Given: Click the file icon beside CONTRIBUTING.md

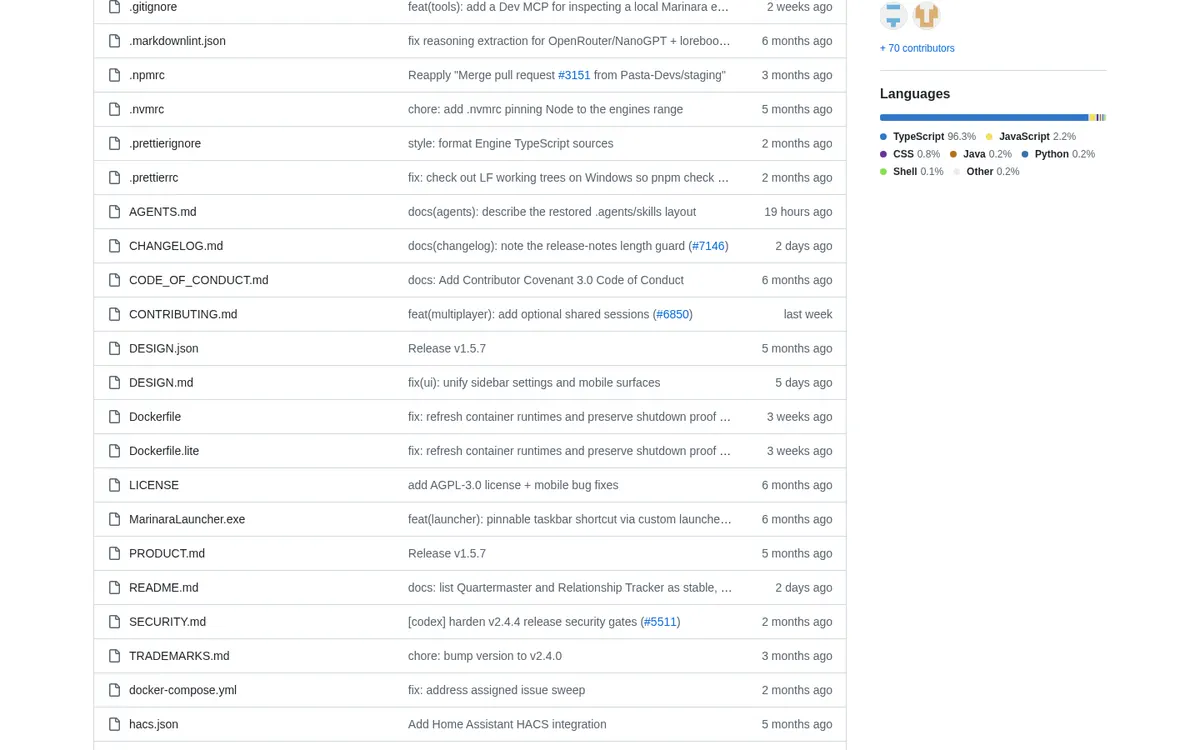Looking at the screenshot, I should tap(114, 314).
